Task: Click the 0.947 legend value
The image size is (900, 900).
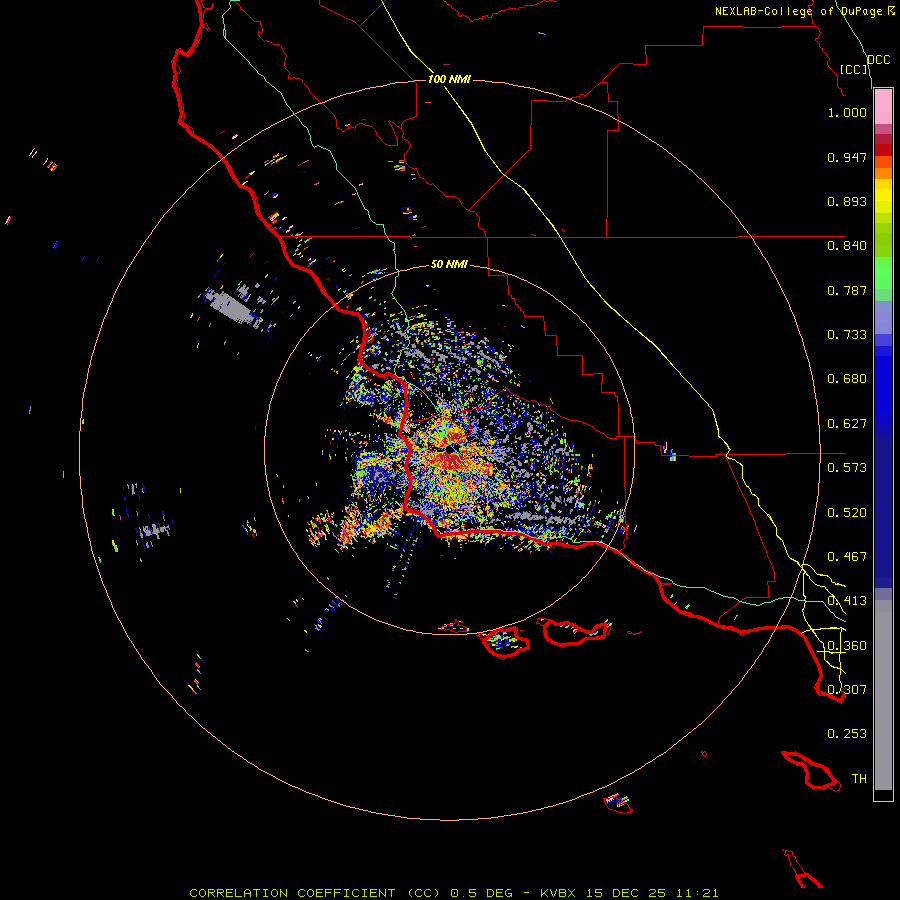Action: pos(847,157)
